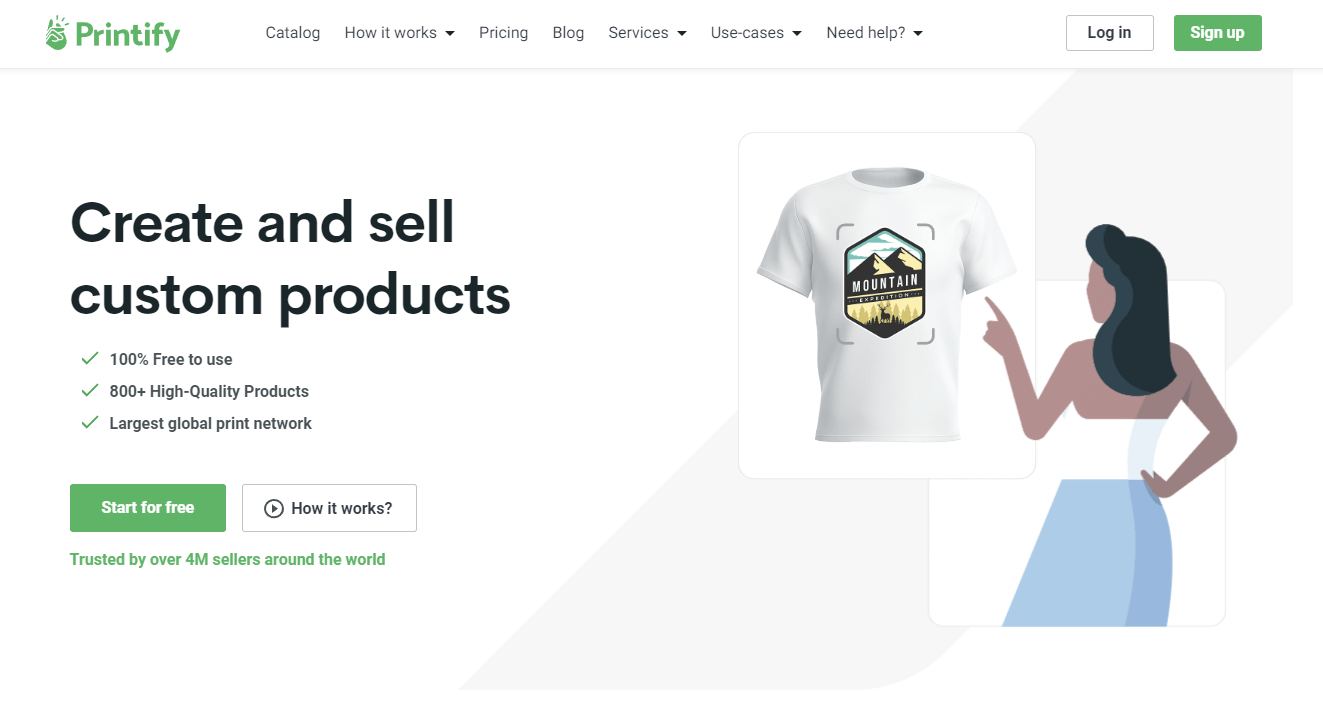The width and height of the screenshot is (1323, 727).
Task: Click the white t-shirt product image
Action: point(886,304)
